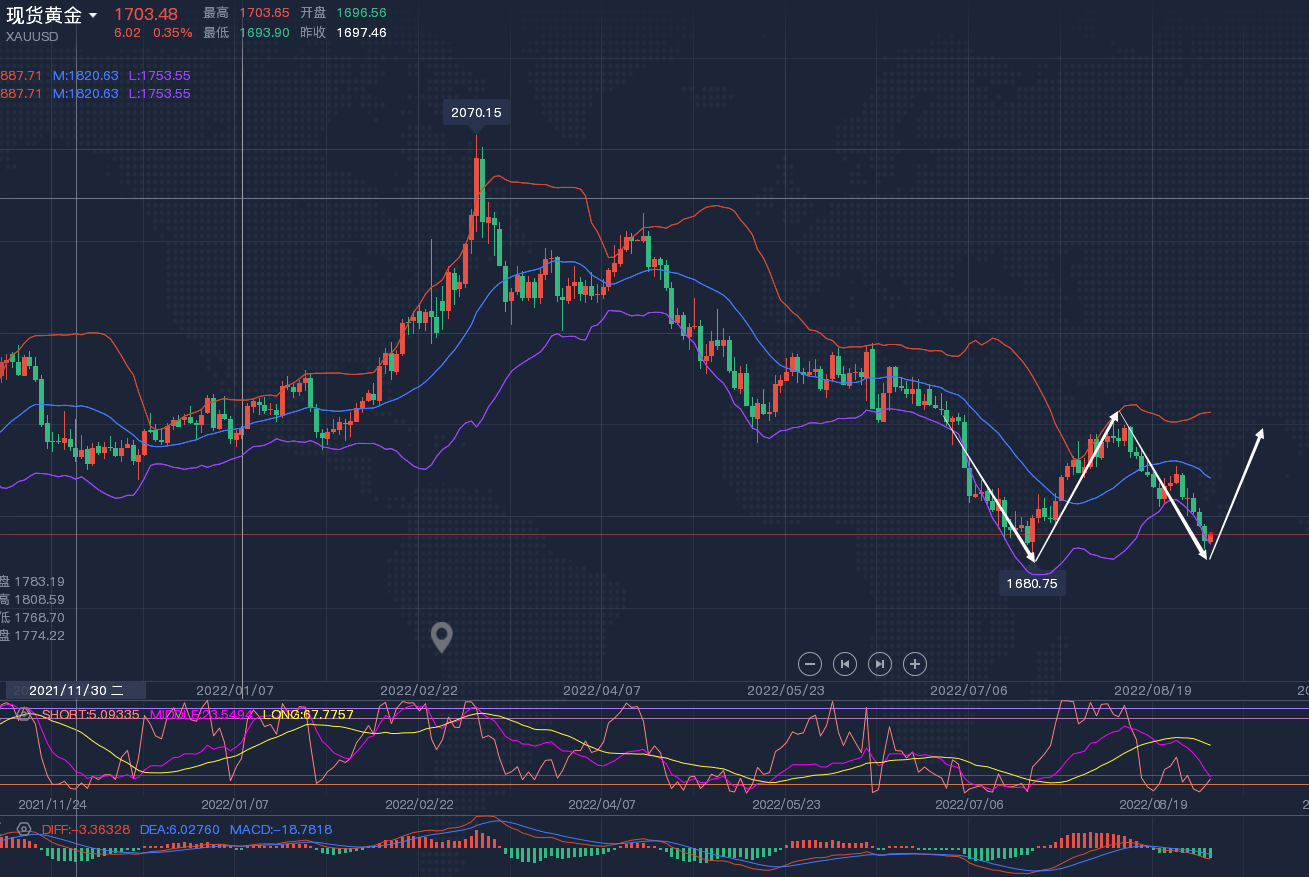Jump to earliest data with skip-back button
This screenshot has height=877, width=1309.
coord(845,664)
